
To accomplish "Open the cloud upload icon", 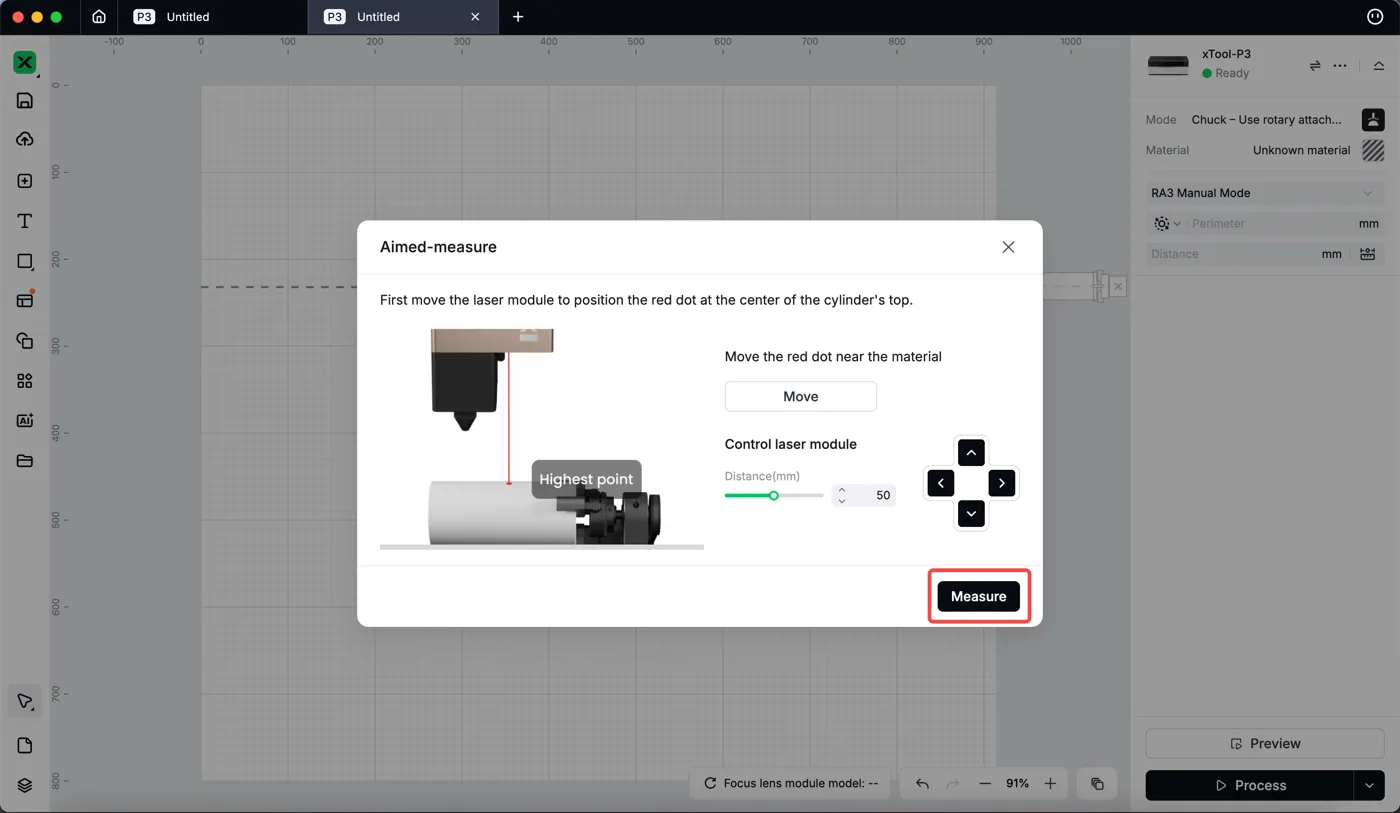I will point(25,140).
